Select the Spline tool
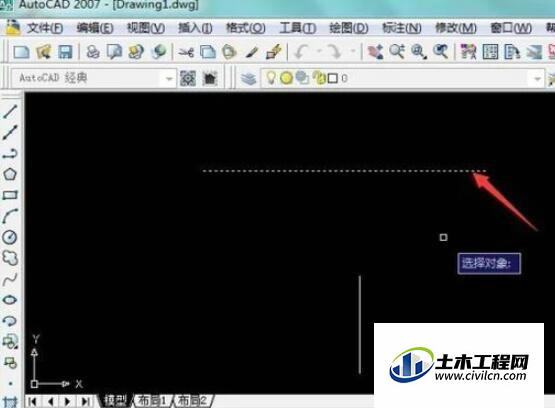The image size is (555, 408). coord(10,279)
